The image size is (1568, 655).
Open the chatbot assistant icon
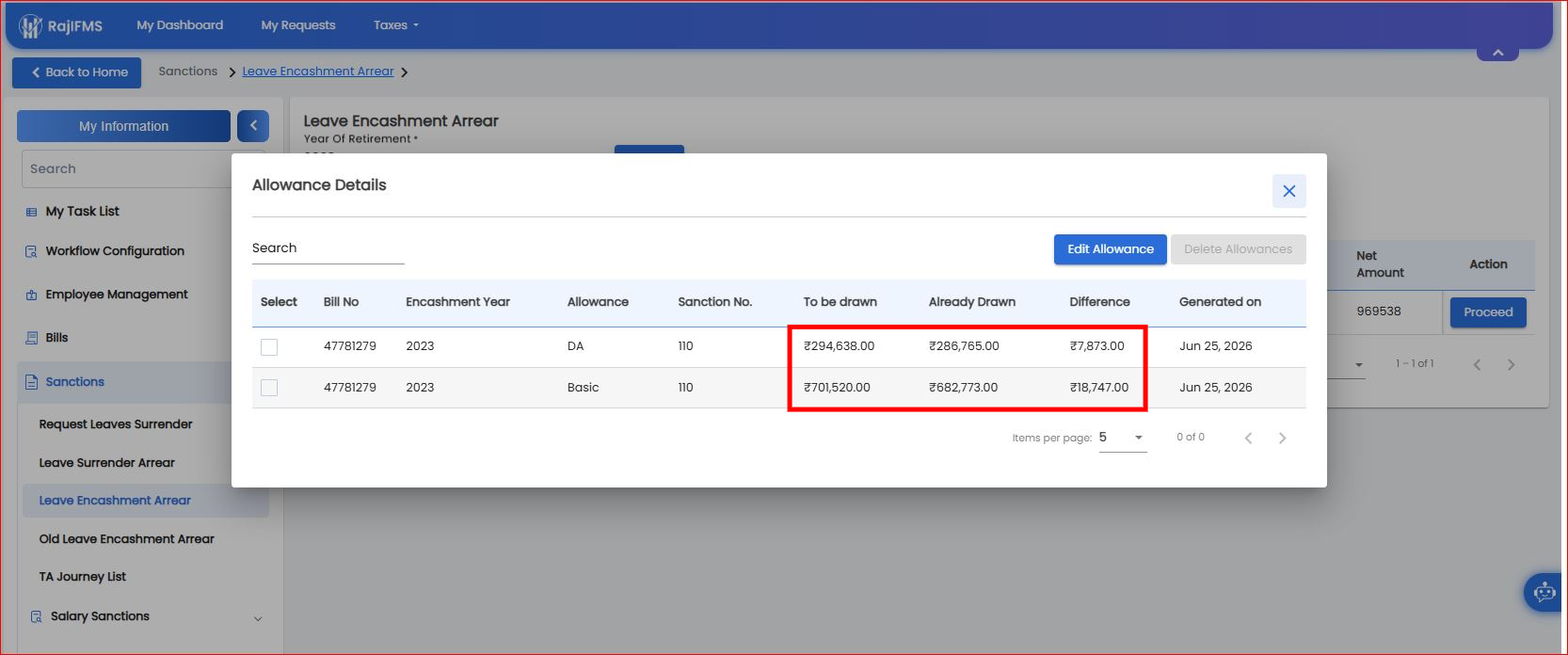(1544, 592)
